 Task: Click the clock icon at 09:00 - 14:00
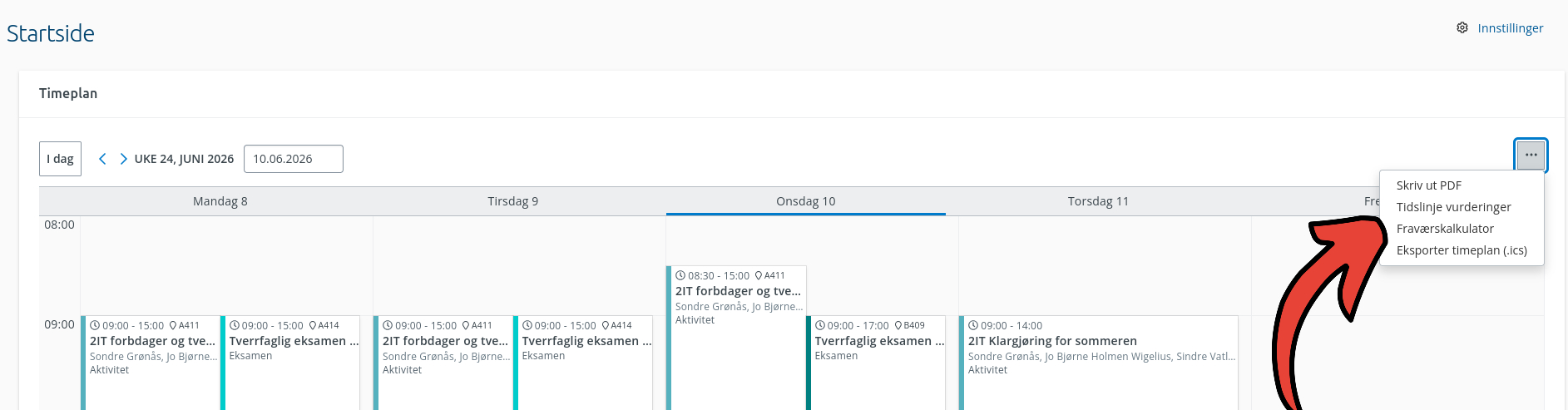(x=973, y=325)
